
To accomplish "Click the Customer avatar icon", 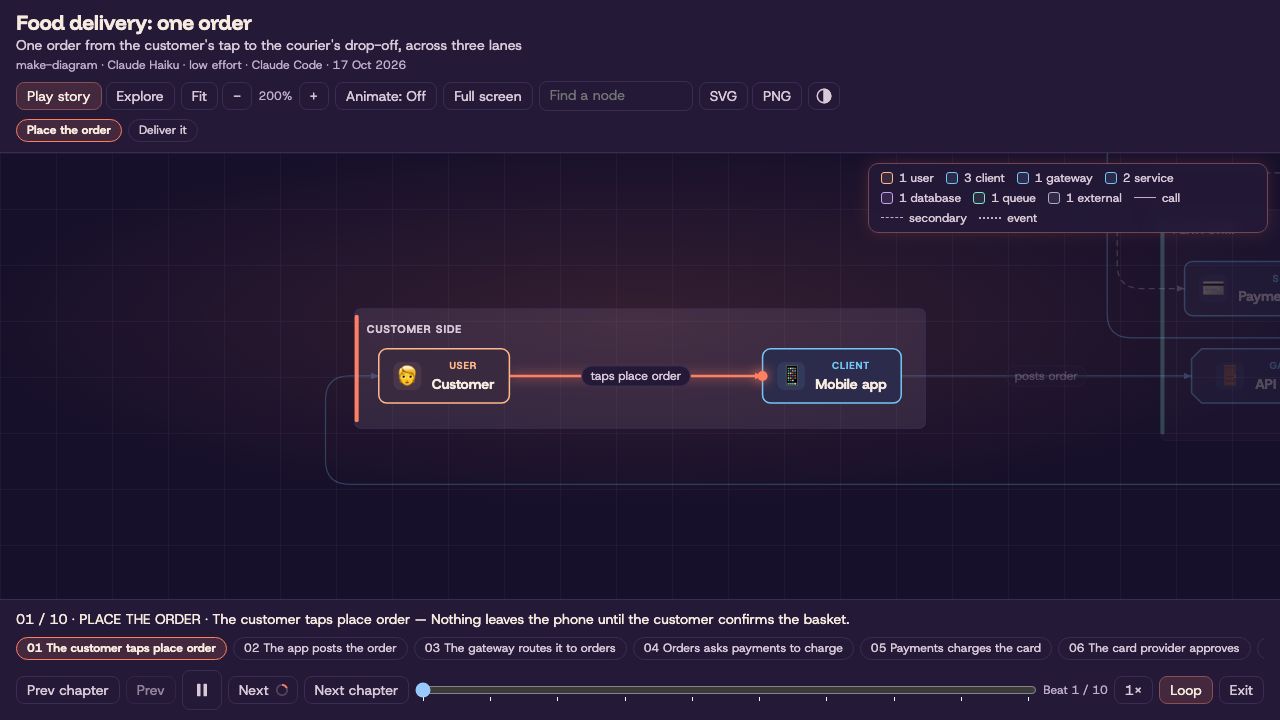I will (x=407, y=376).
